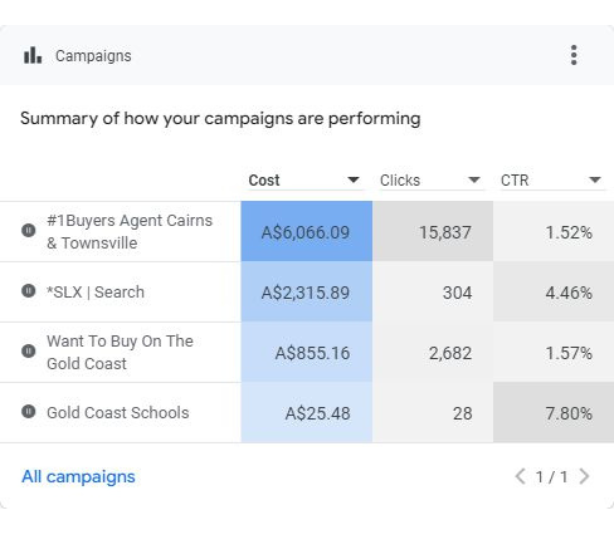Click the 7.80% CTR cell
This screenshot has height=534, width=614.
(x=553, y=412)
